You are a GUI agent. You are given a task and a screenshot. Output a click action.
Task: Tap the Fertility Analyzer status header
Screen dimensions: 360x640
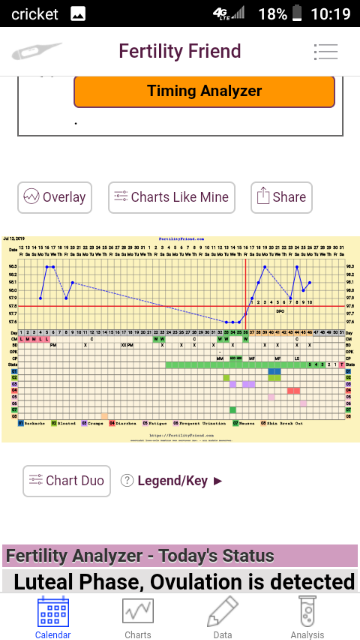180,556
